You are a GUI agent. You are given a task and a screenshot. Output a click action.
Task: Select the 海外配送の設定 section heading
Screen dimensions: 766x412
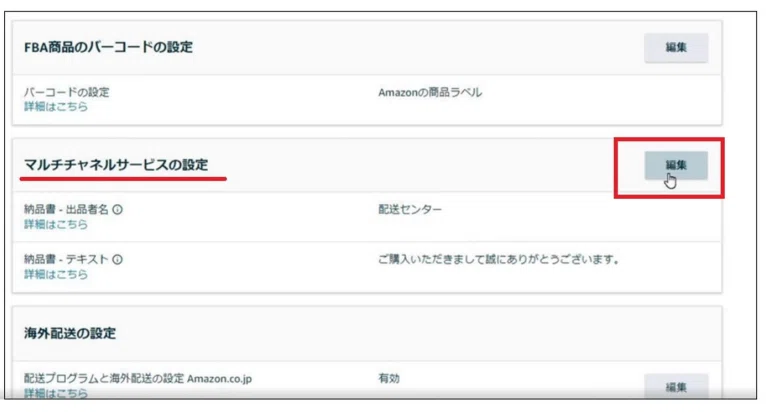click(x=70, y=333)
